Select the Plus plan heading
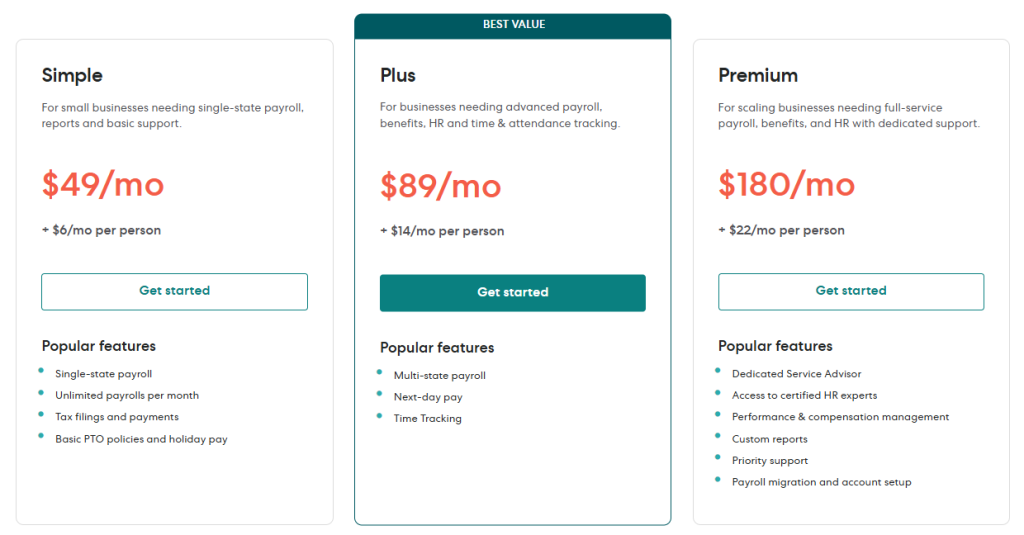Viewport: 1024px width, 535px height. coord(398,76)
